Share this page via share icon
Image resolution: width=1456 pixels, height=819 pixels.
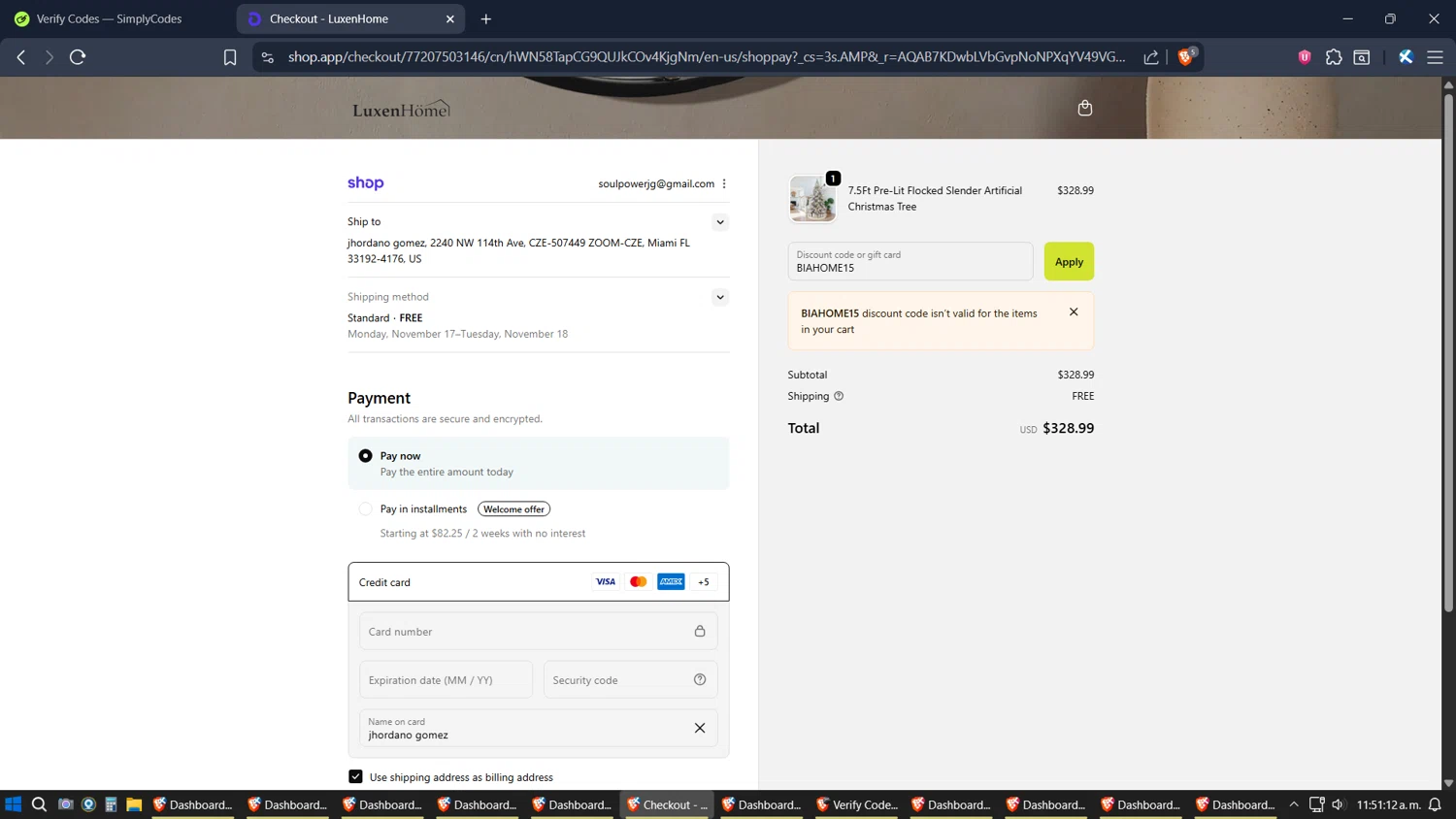click(1151, 57)
